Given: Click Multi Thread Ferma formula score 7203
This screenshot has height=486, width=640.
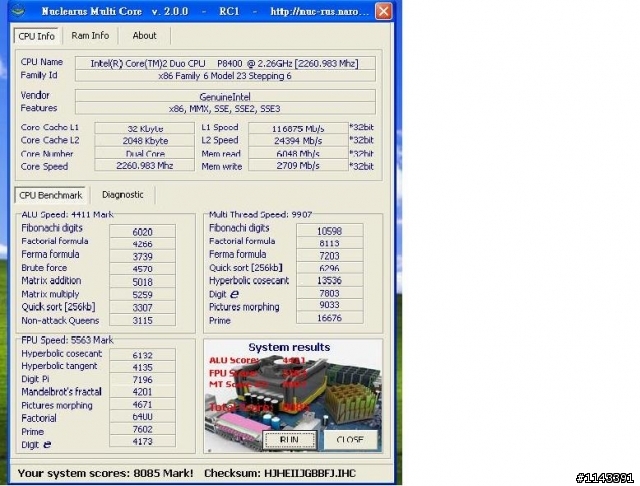Looking at the screenshot, I should click(329, 255).
